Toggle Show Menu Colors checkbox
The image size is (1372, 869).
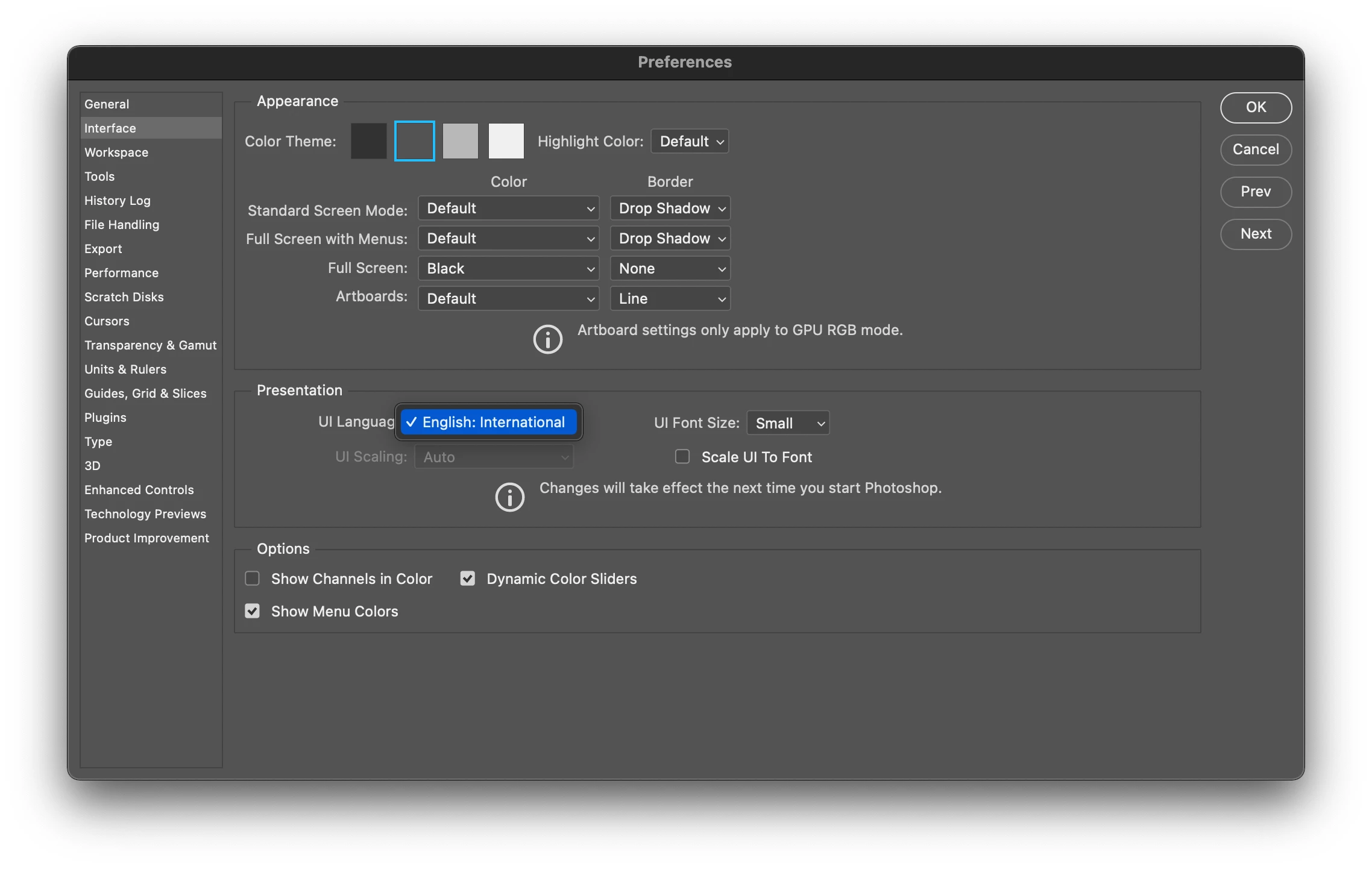click(x=253, y=611)
